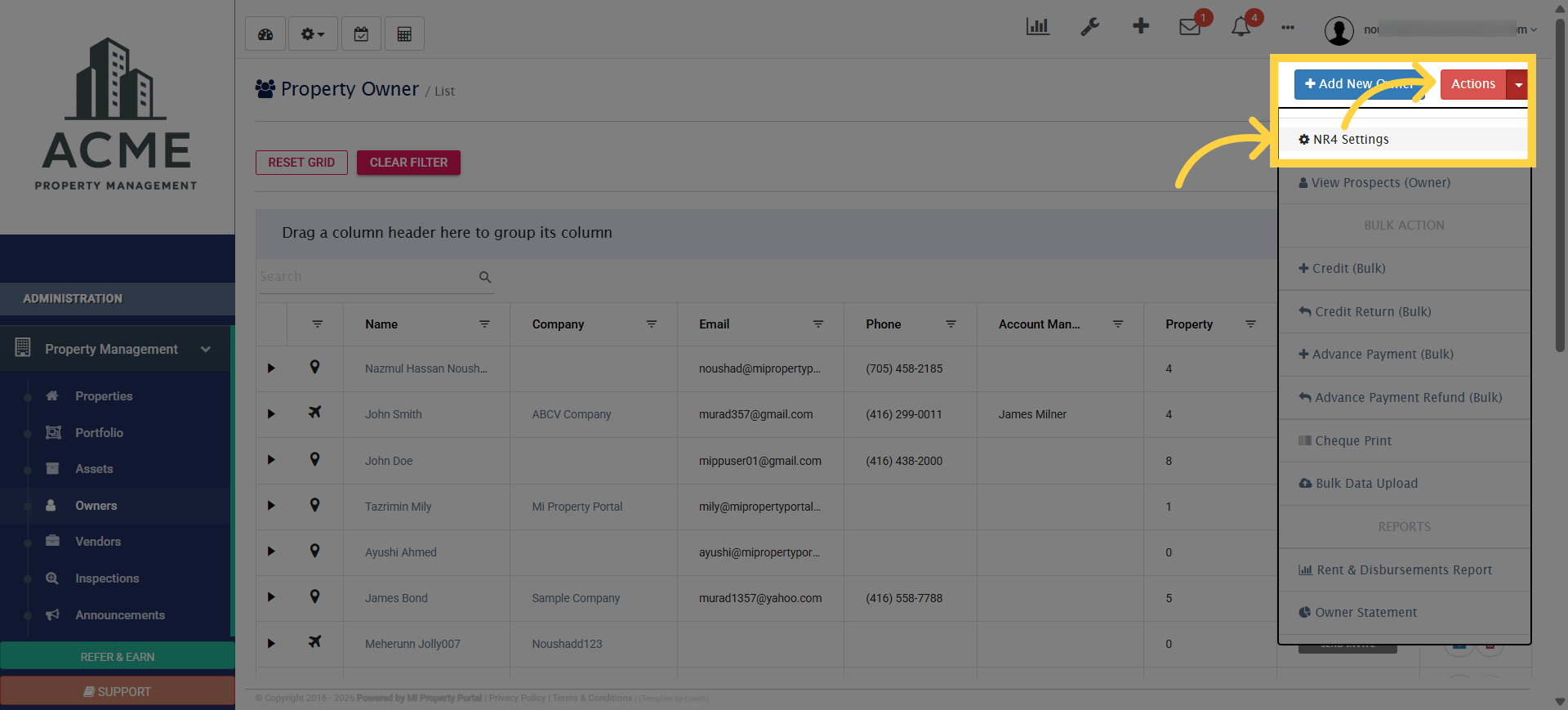Click the map pin in John Doe row
Screen dimensions: 1568x710
314,459
